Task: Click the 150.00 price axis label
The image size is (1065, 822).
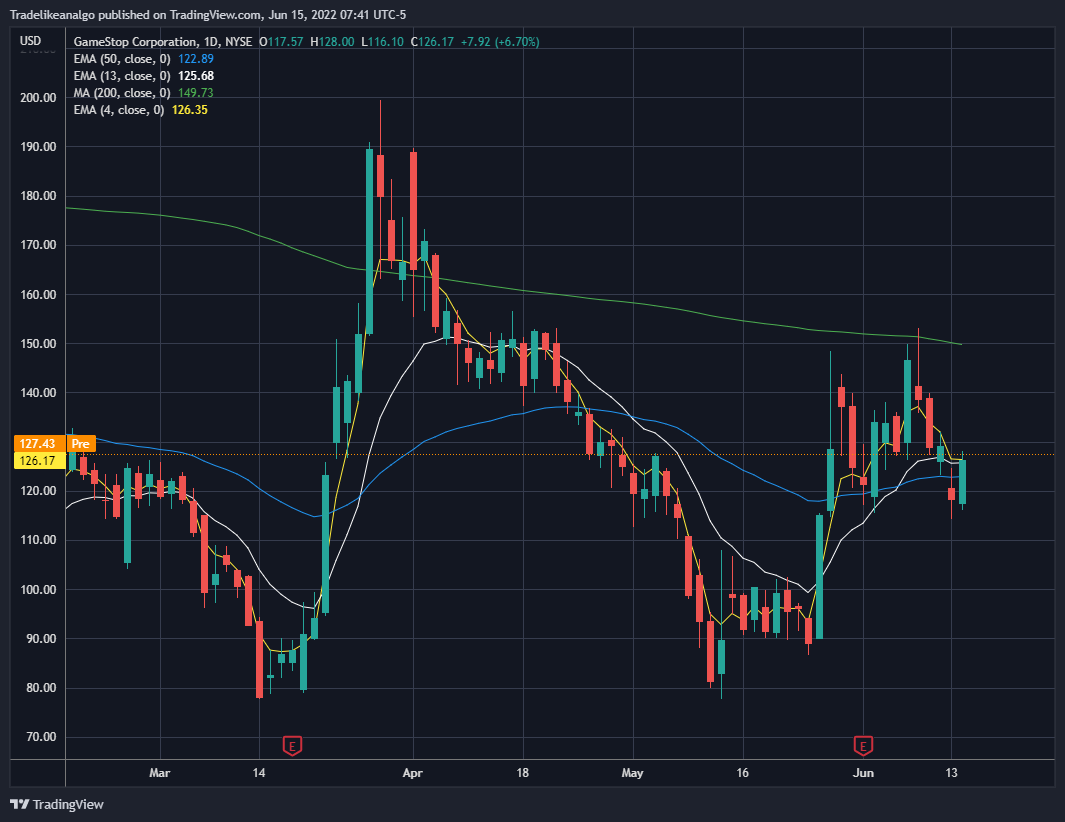Action: pos(38,344)
